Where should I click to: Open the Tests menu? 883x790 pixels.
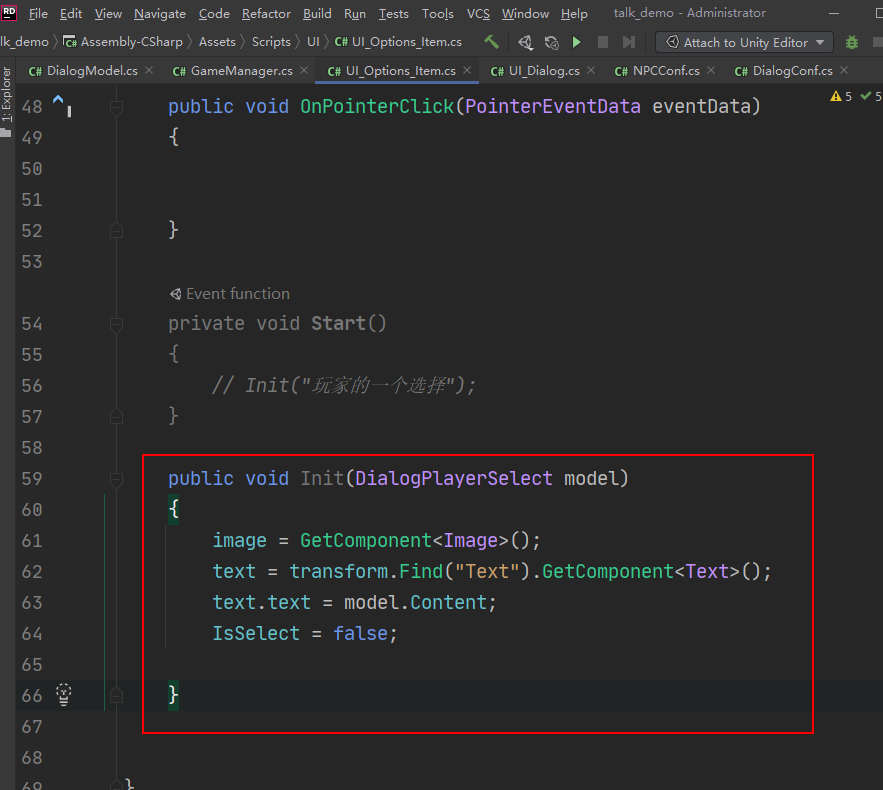(x=393, y=14)
